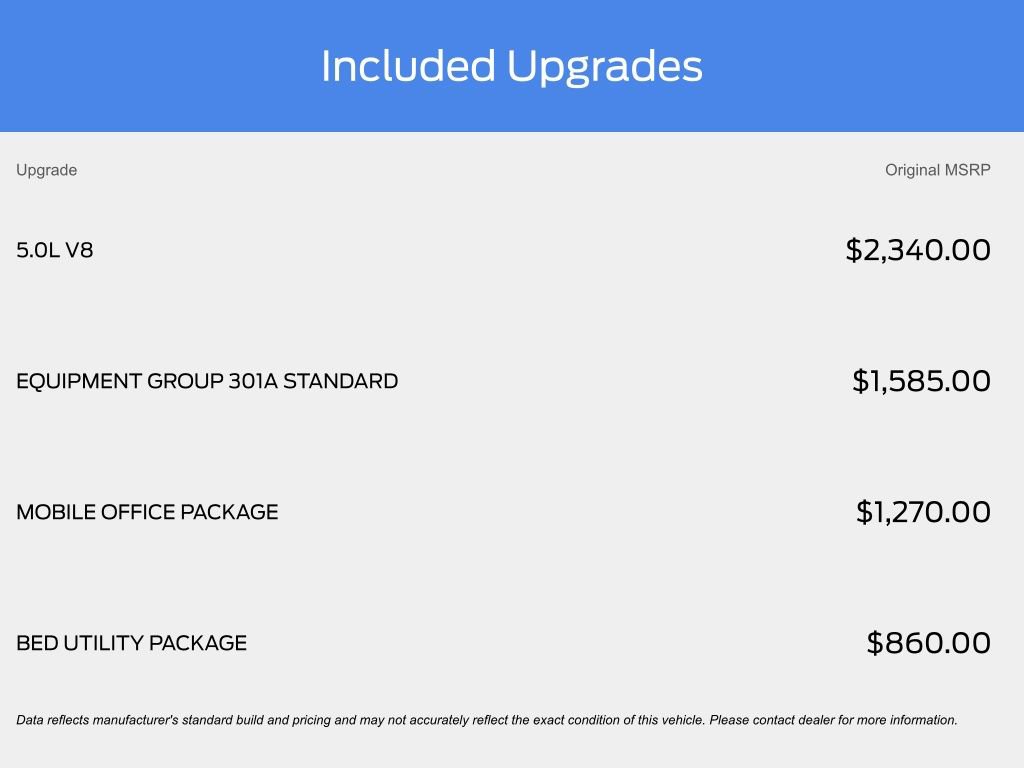Select the Bed Utility Package label
Viewport: 1024px width, 768px height.
click(x=131, y=643)
